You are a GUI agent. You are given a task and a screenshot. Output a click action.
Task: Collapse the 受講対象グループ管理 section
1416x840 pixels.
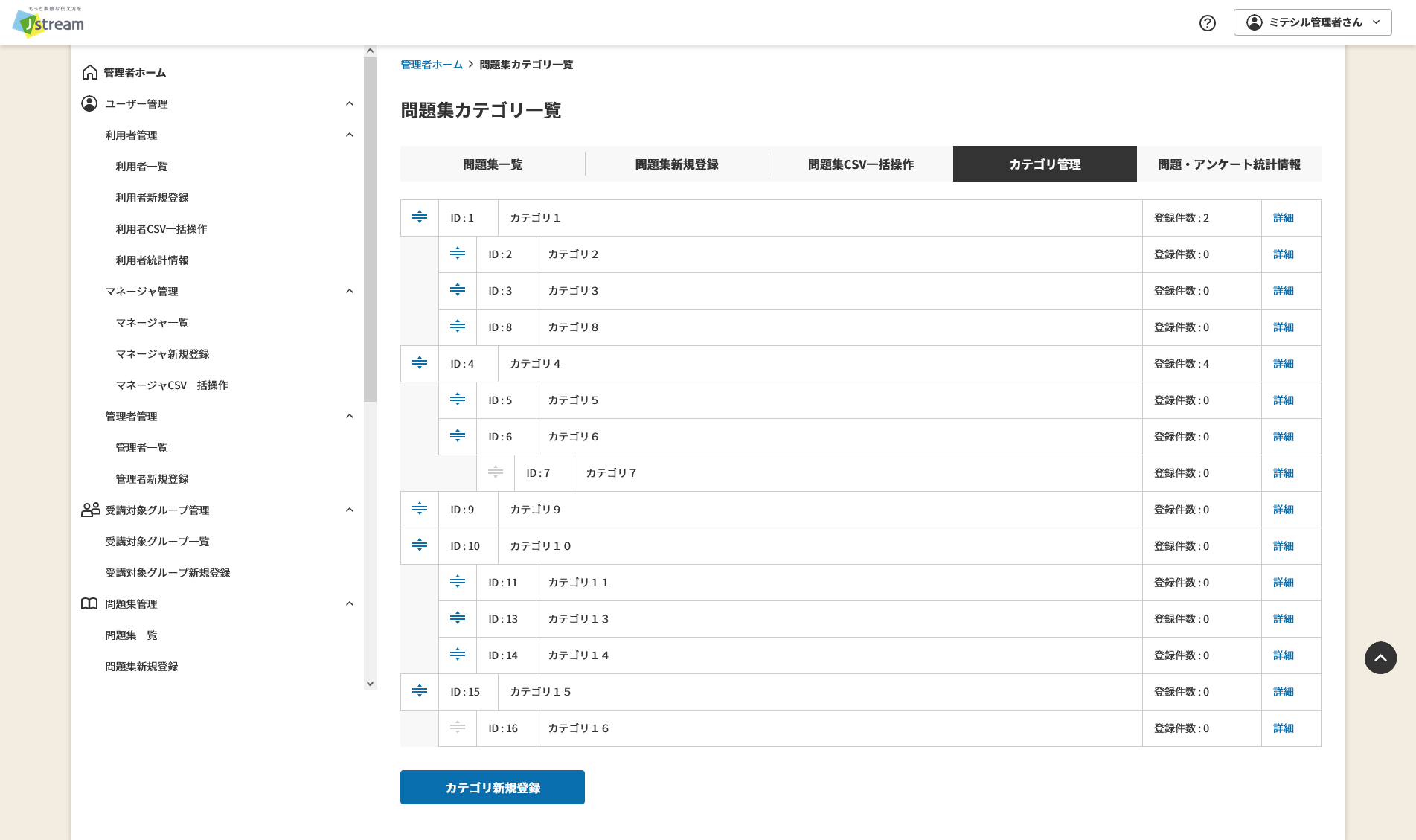coord(350,510)
